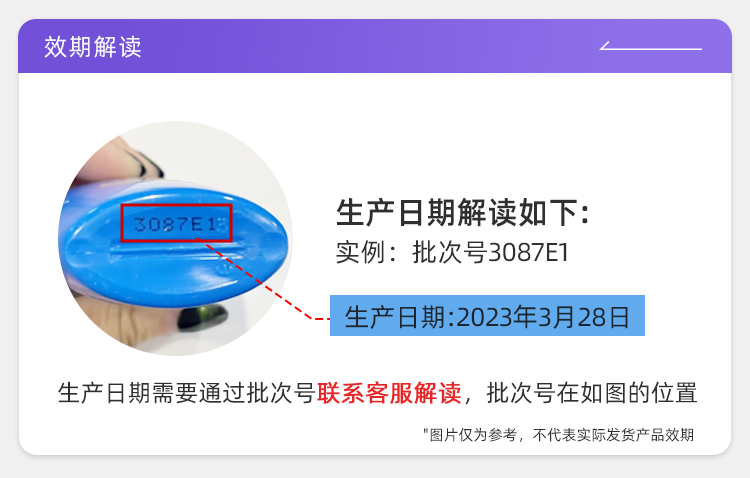Click the red box around batch code
Viewport: 750px width, 478px height.
[176, 223]
